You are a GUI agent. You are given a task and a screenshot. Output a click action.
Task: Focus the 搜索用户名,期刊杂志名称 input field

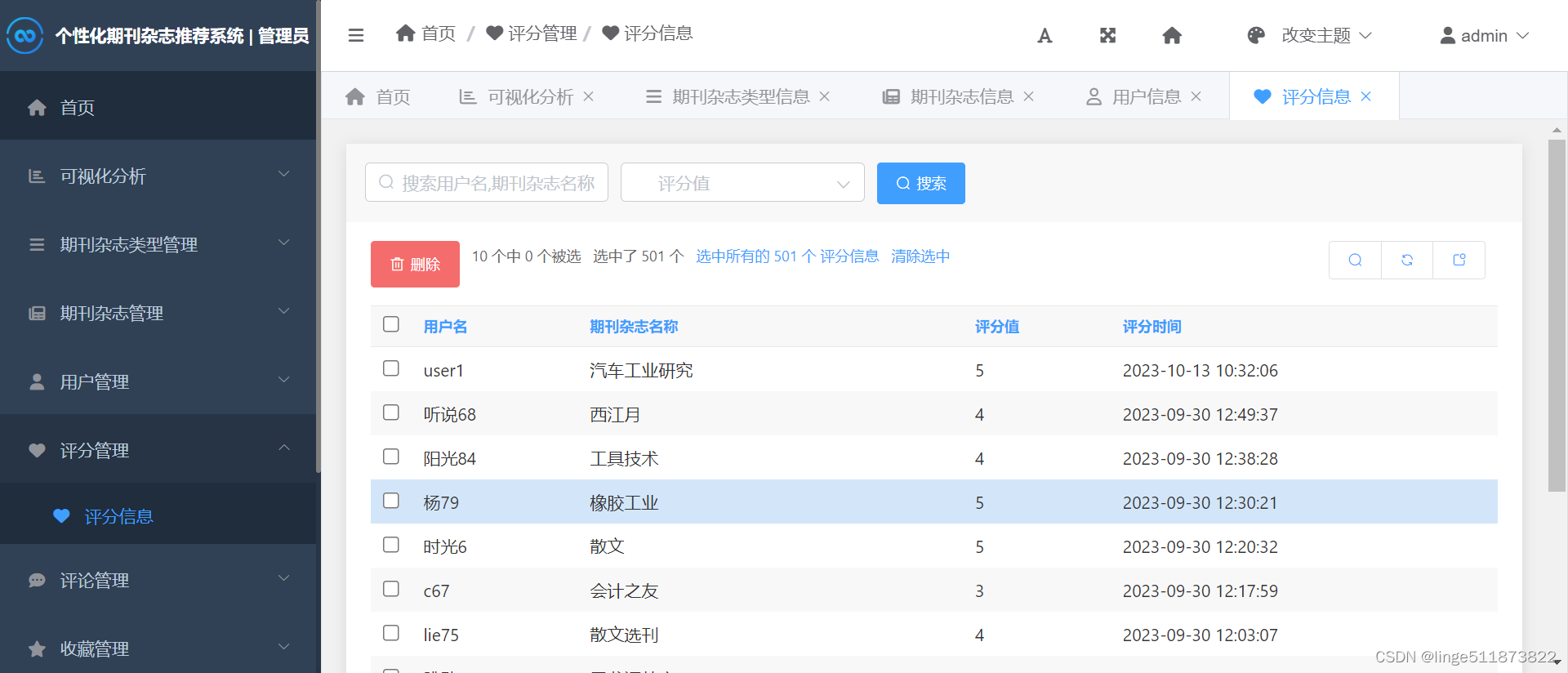(x=487, y=182)
